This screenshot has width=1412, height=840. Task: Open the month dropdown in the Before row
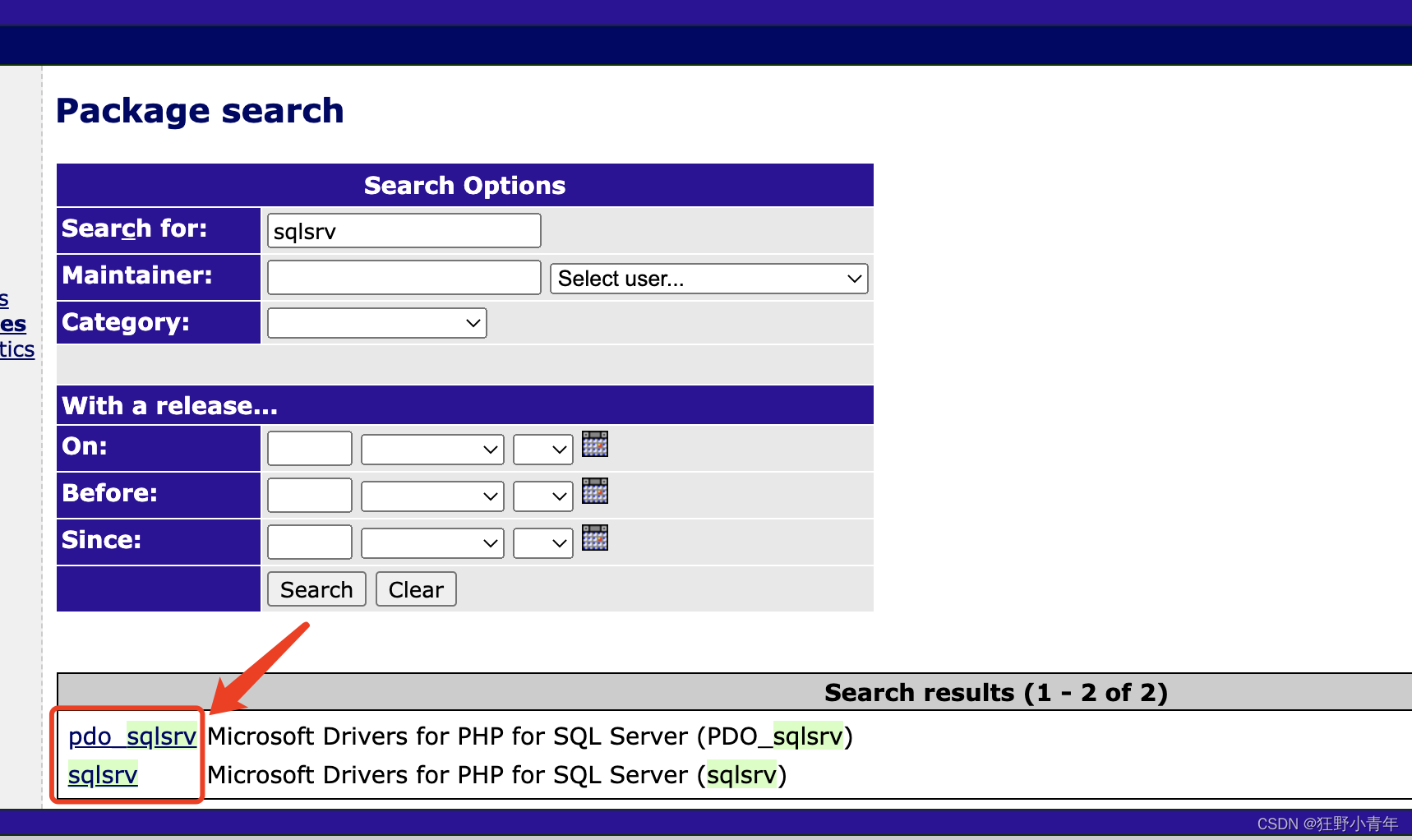tap(431, 496)
